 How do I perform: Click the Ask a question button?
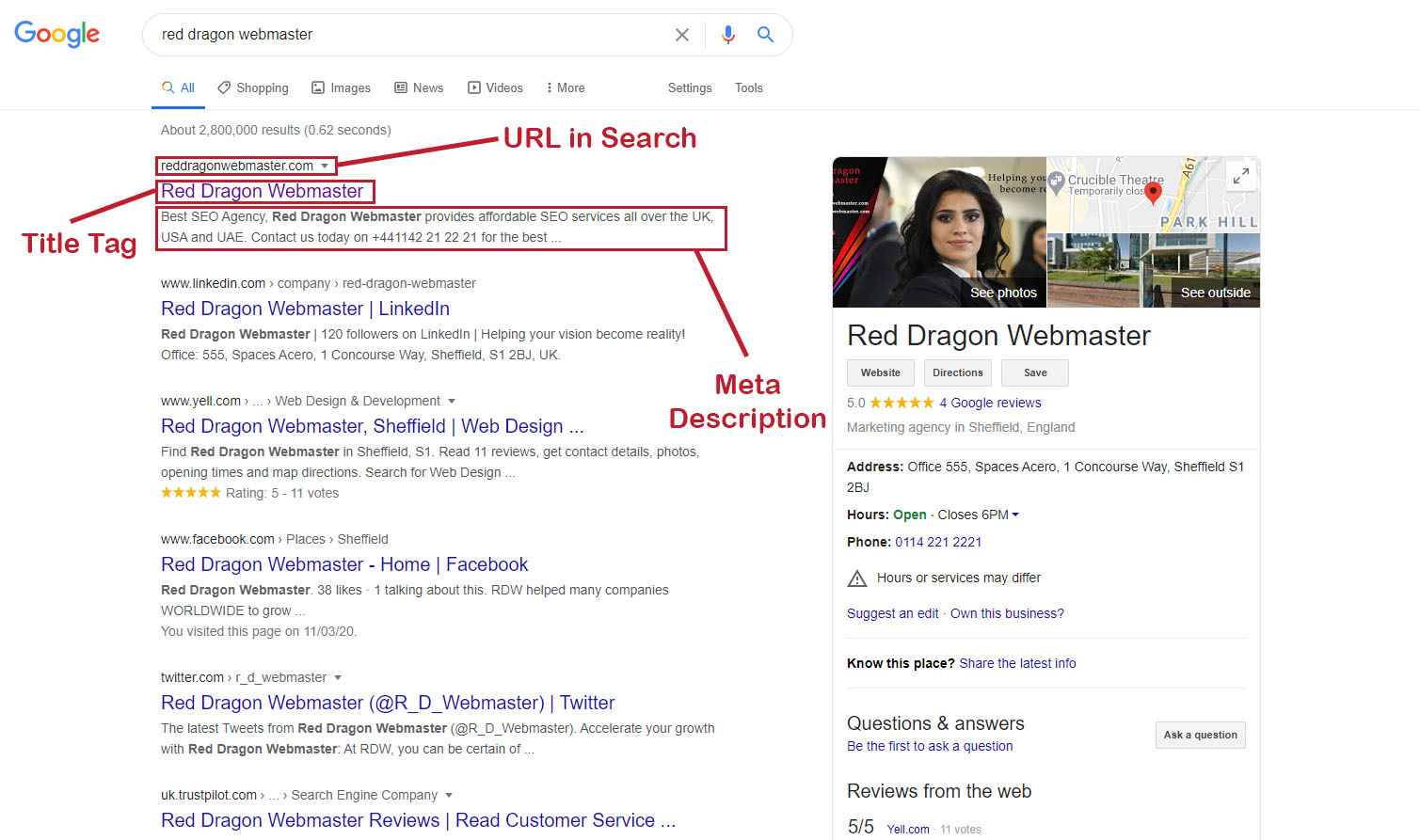click(x=1201, y=735)
